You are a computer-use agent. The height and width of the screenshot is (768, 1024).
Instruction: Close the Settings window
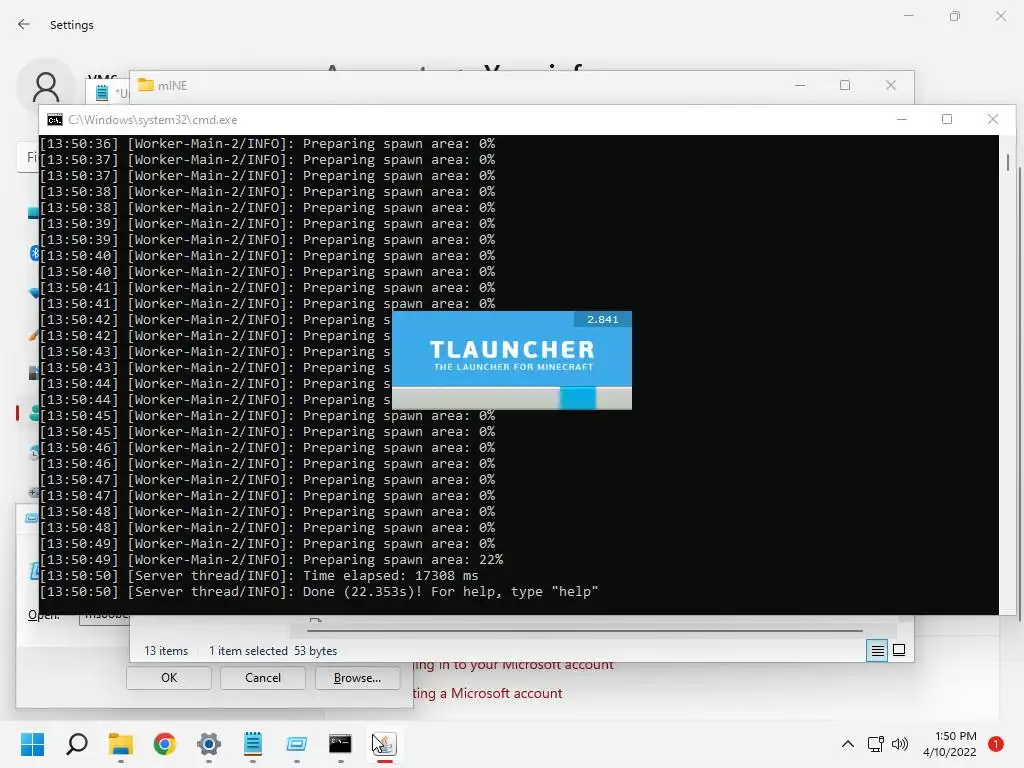tap(1000, 16)
